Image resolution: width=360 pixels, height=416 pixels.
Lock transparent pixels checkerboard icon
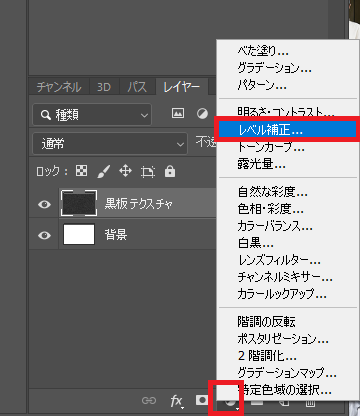(82, 171)
